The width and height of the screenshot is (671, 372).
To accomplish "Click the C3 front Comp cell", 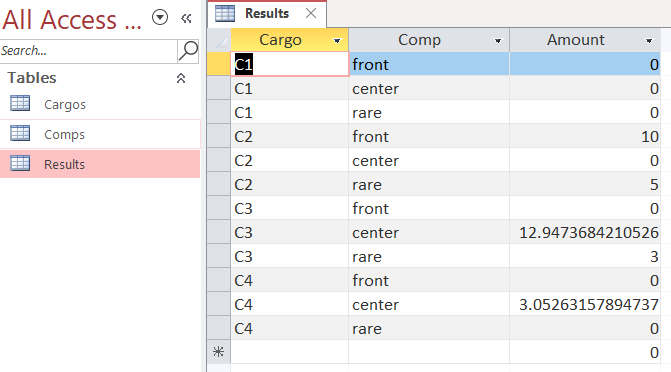I will [x=429, y=208].
